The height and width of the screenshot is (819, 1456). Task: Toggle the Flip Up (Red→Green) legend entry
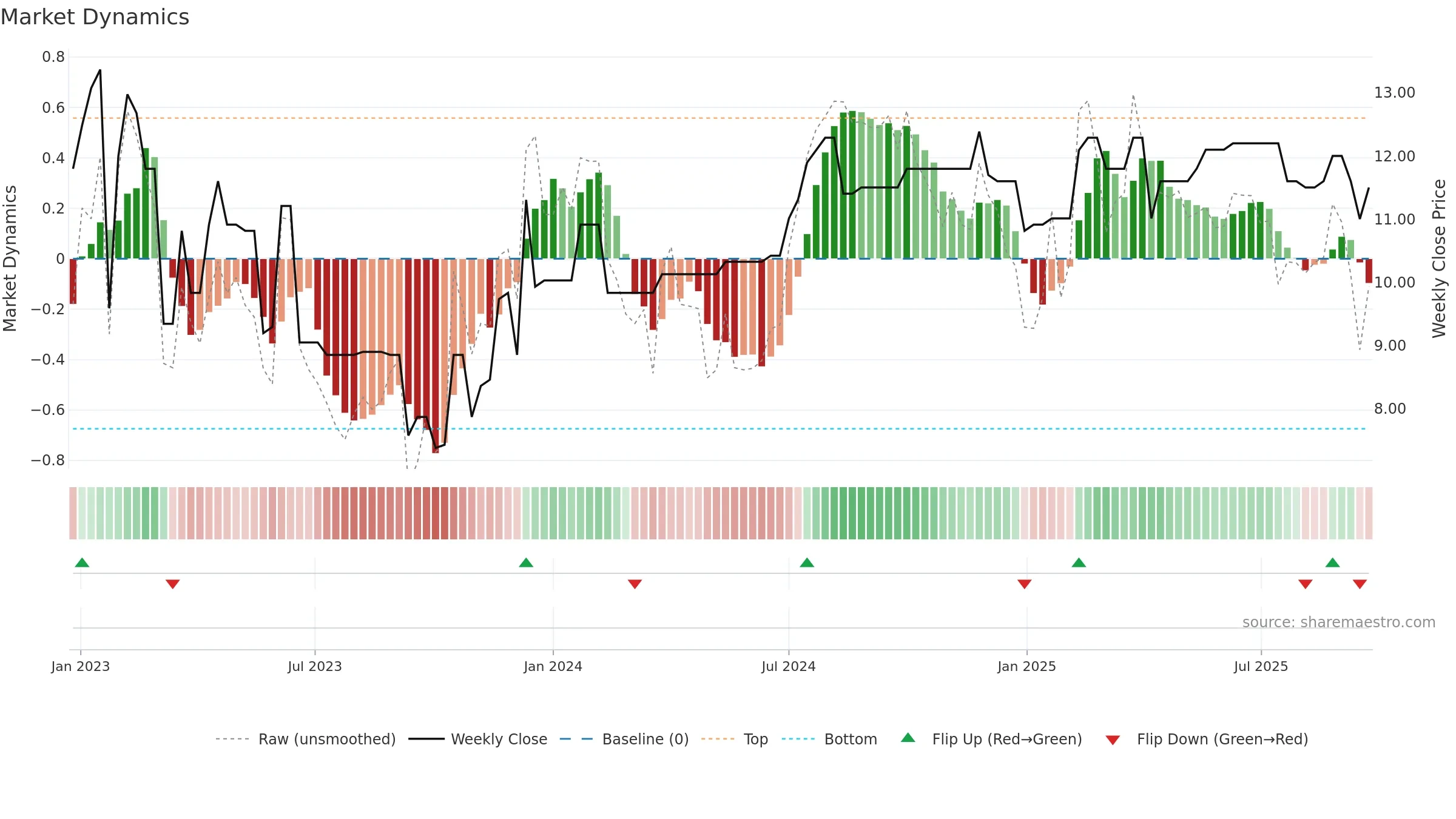tap(991, 739)
